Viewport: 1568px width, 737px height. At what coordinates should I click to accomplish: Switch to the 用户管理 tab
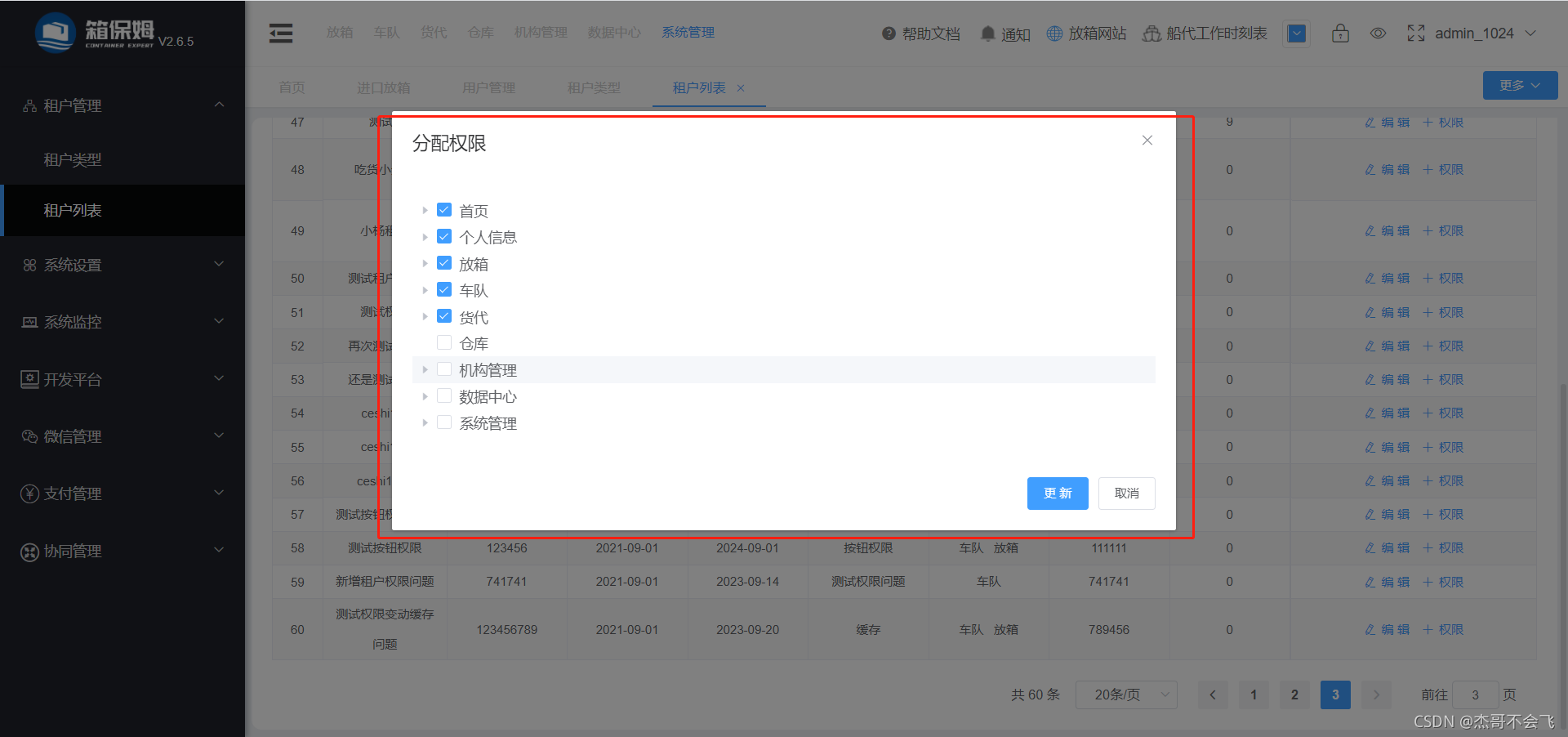488,88
